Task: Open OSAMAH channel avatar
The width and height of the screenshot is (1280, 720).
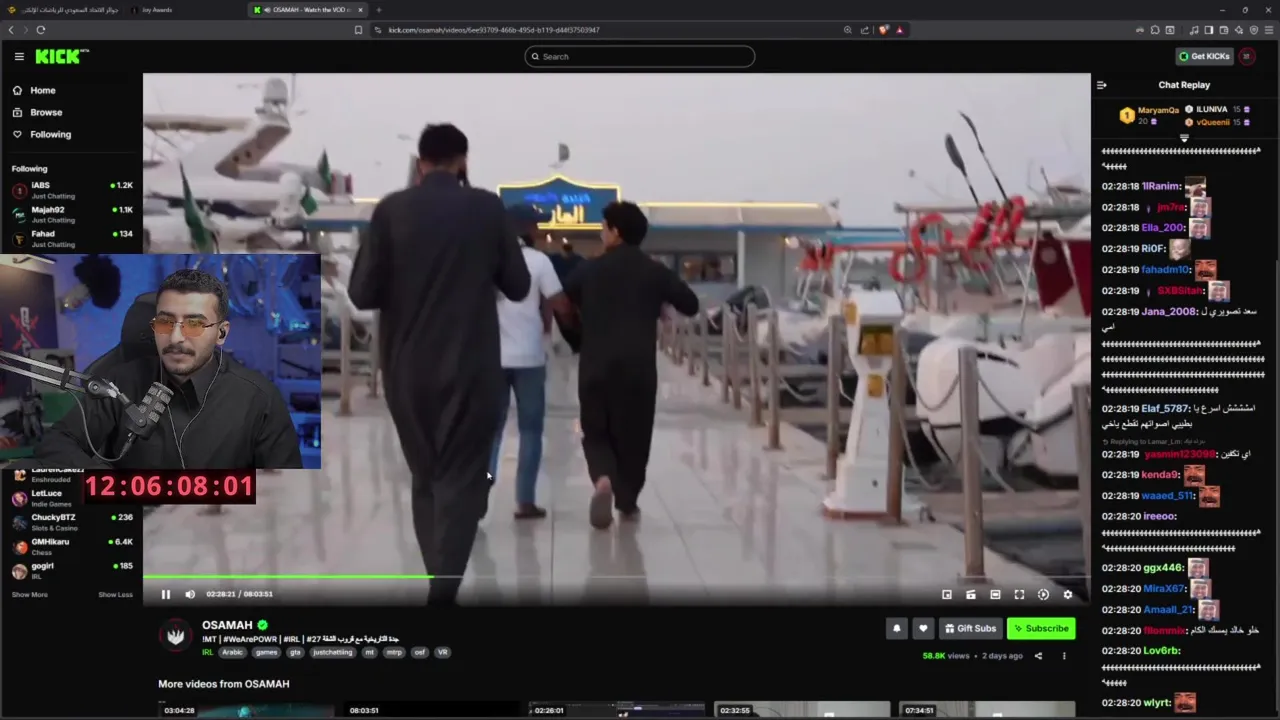Action: 177,637
